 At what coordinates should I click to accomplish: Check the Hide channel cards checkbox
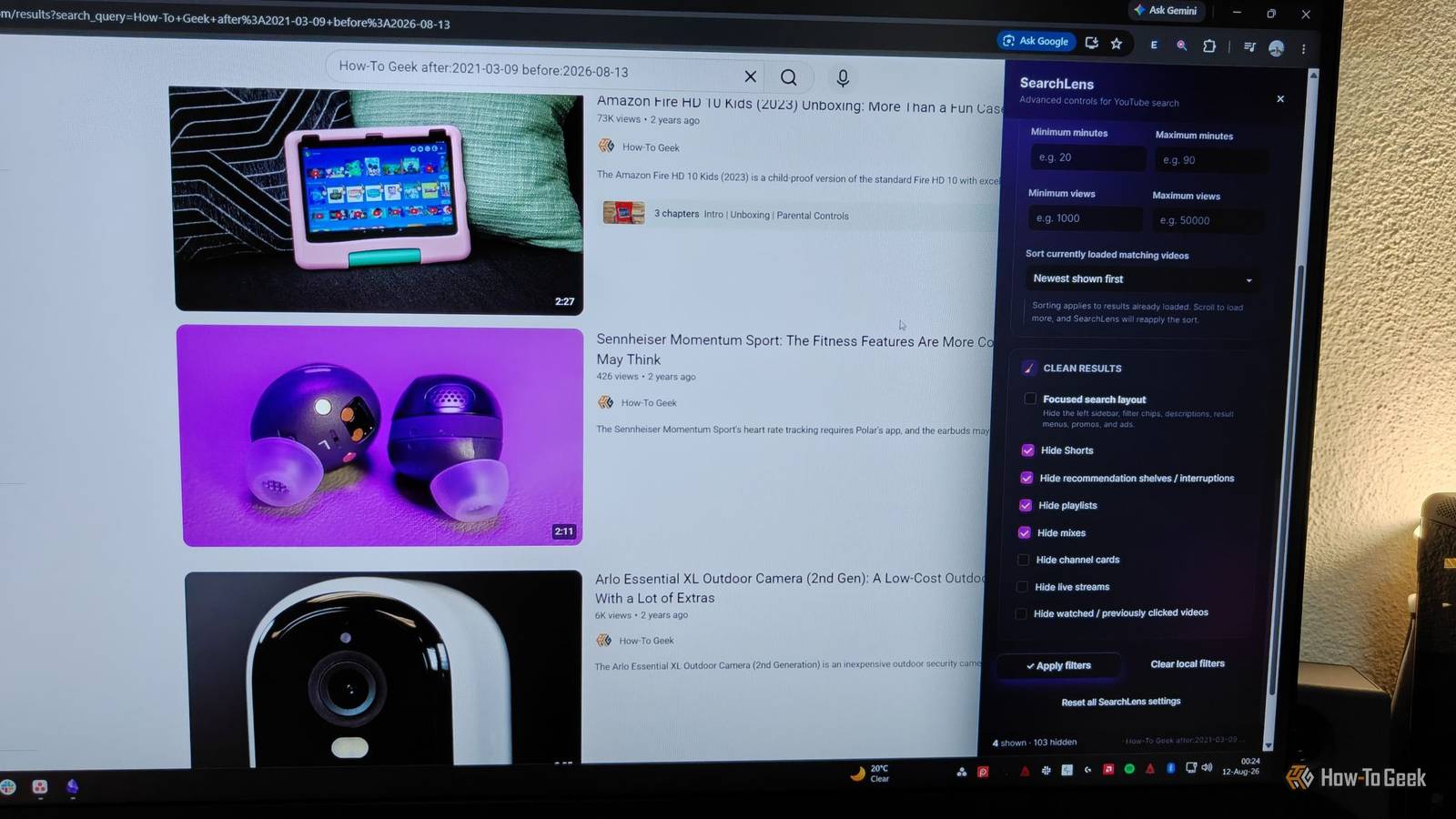click(1023, 560)
